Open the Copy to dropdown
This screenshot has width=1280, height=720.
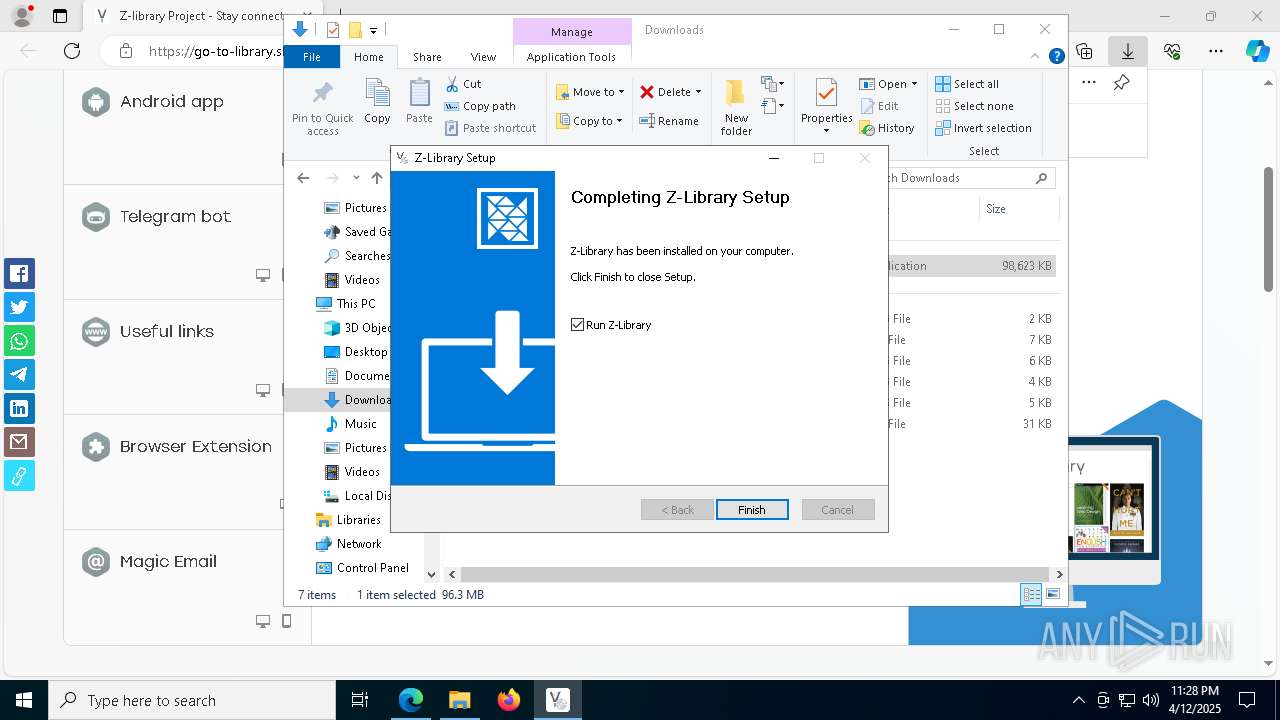click(x=589, y=121)
